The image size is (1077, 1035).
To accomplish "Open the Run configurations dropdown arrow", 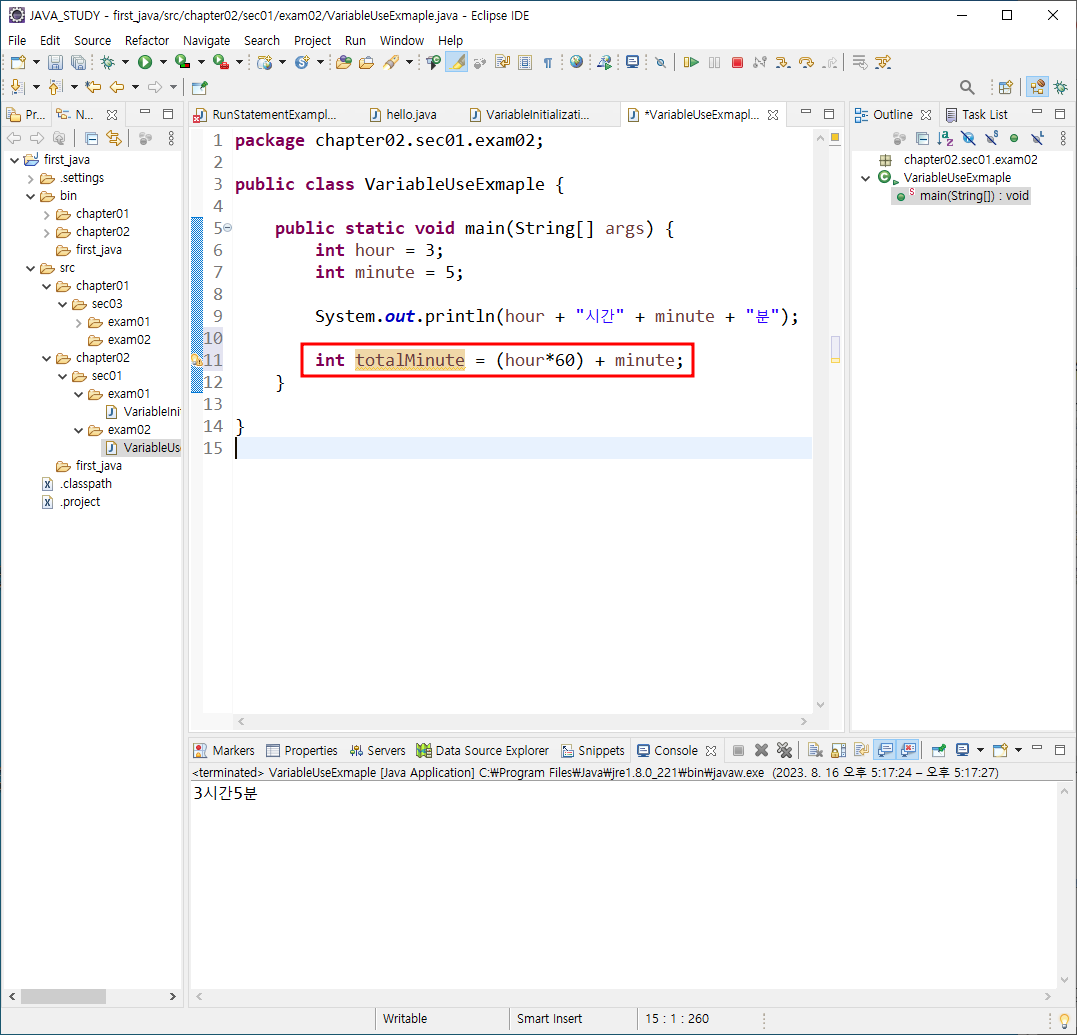I will [163, 62].
